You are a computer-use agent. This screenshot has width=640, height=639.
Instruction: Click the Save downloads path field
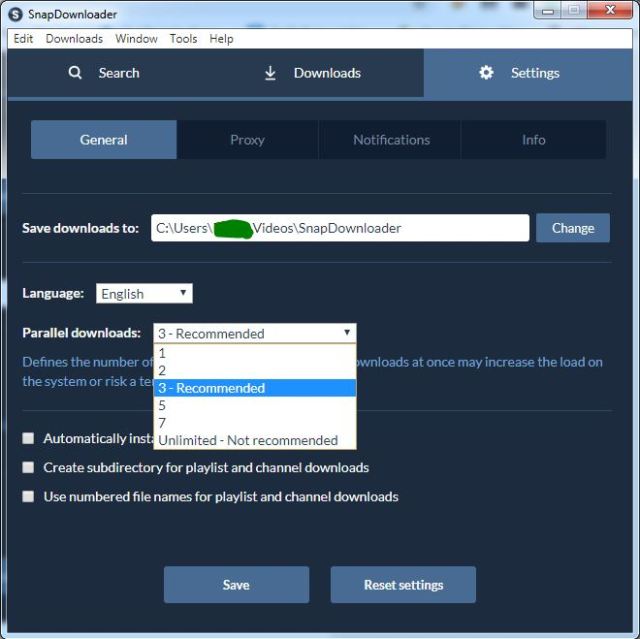(x=340, y=228)
